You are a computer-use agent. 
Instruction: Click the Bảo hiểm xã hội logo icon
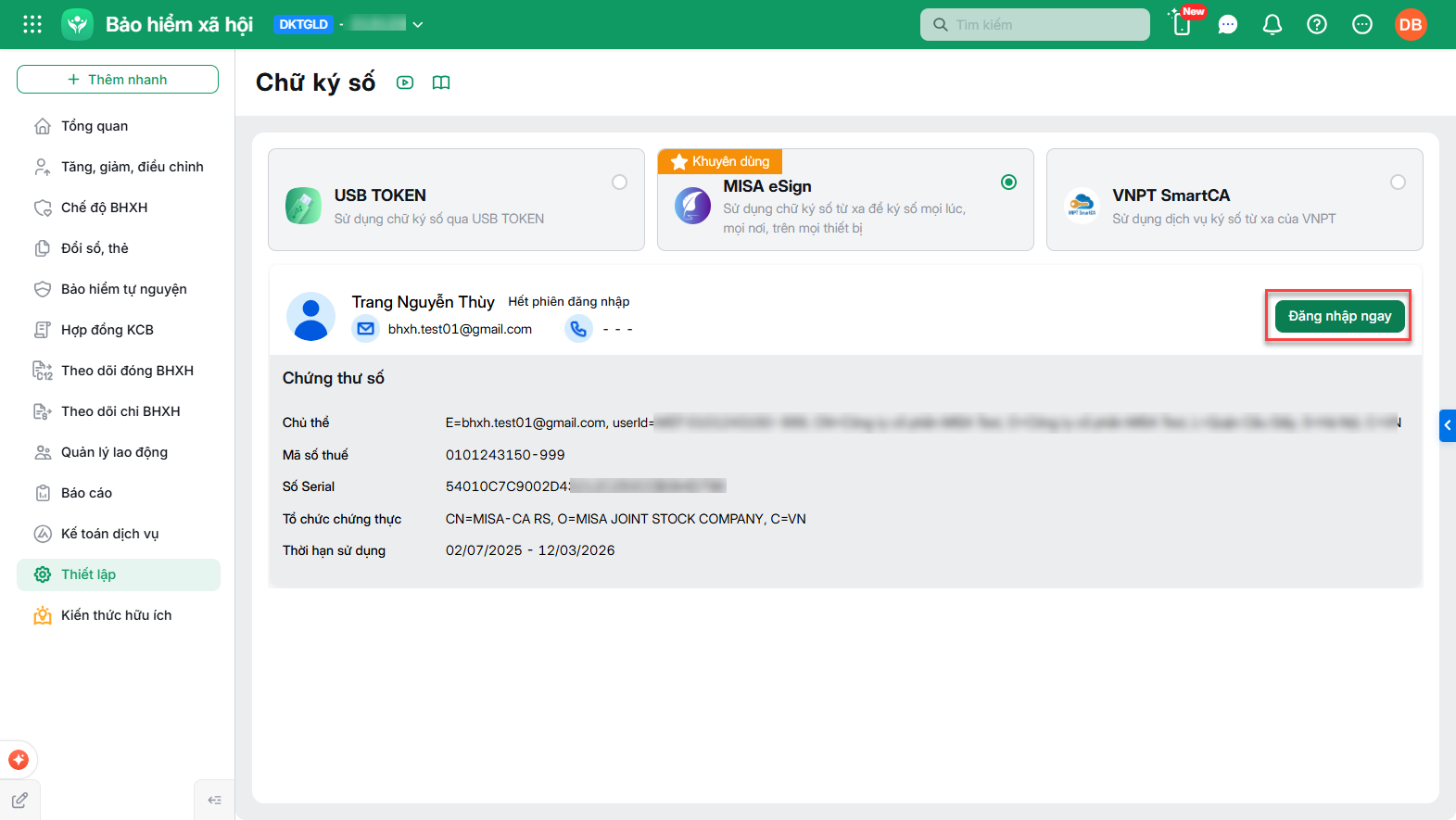coord(78,24)
